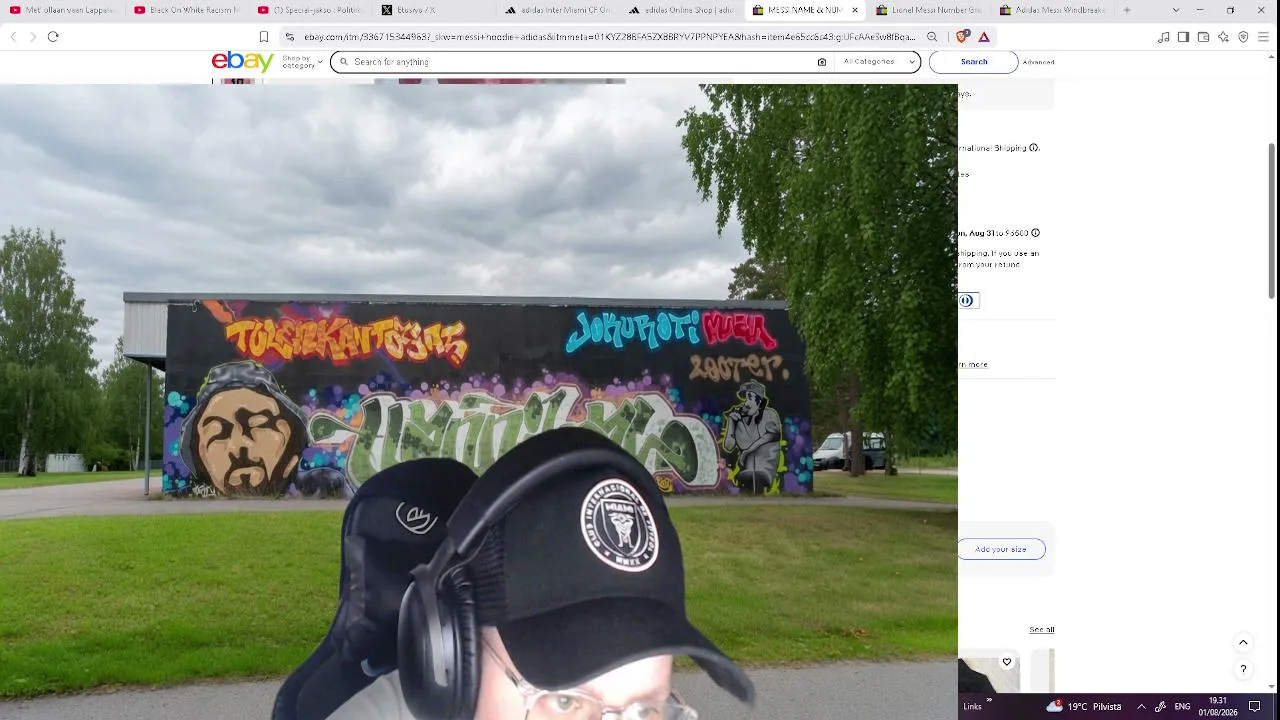Close the MESSI NAME & NUM tab
This screenshot has width=1280, height=720.
(x=855, y=10)
